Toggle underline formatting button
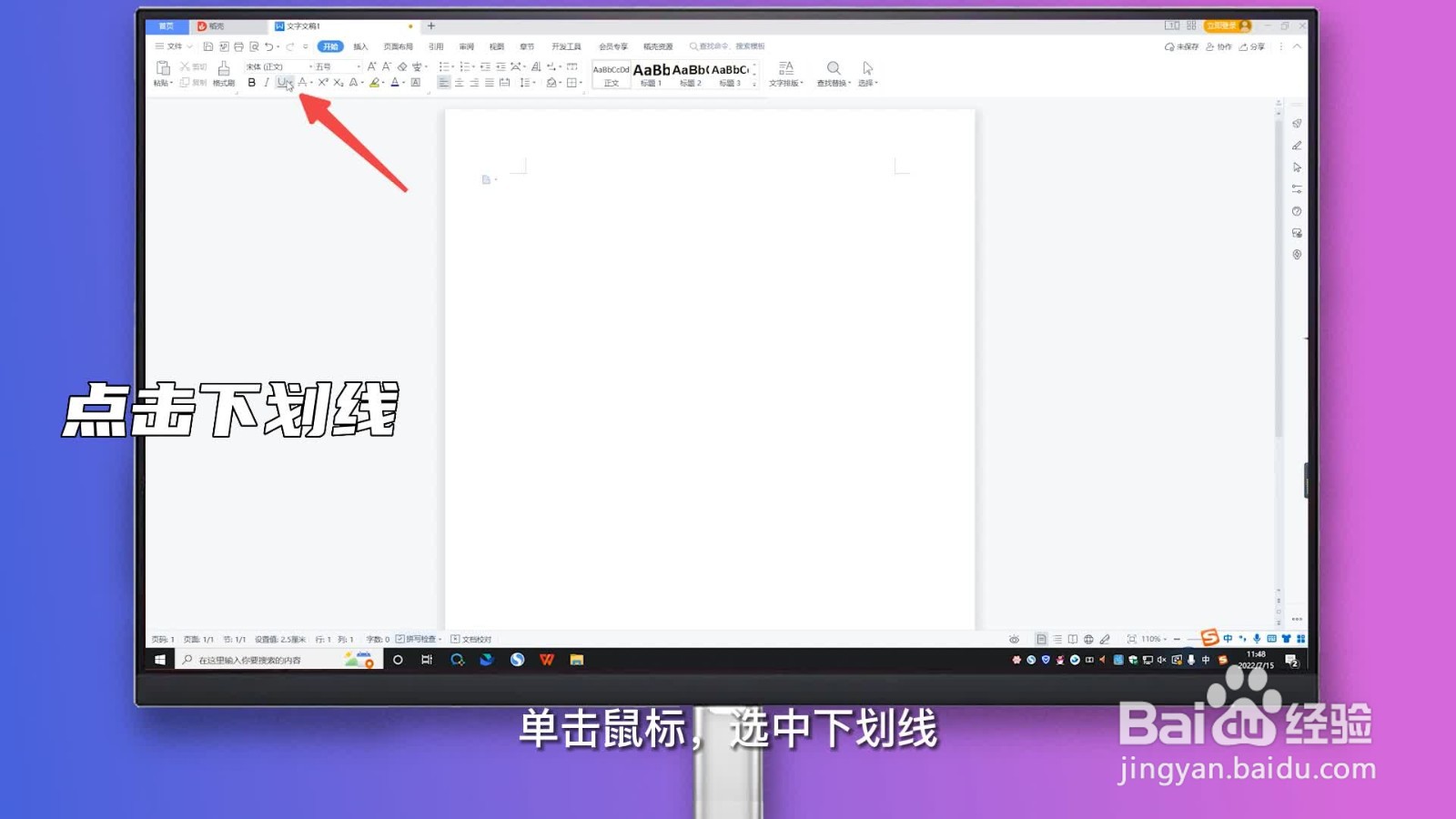1456x819 pixels. 282,83
